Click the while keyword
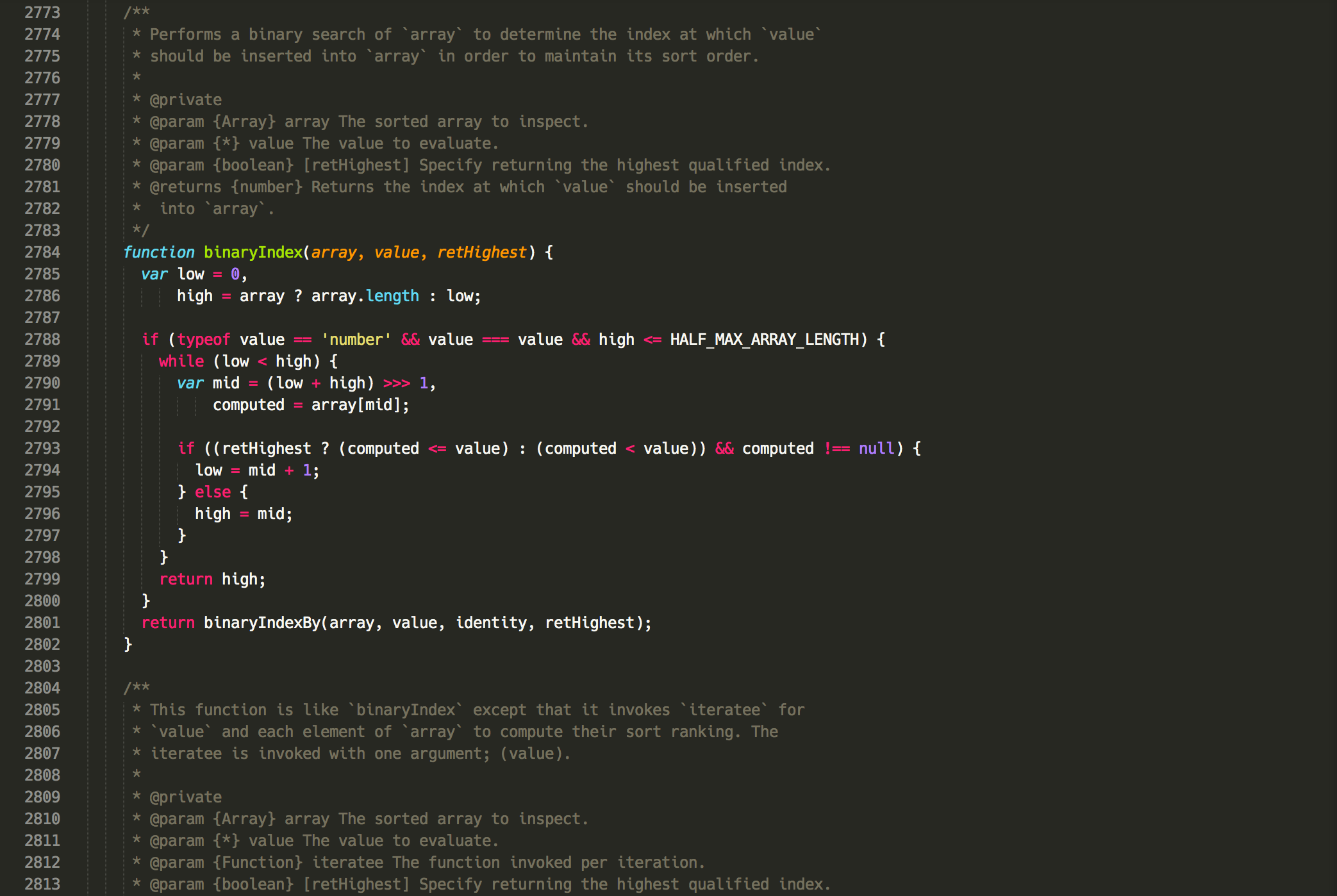Image resolution: width=1337 pixels, height=896 pixels. 181,361
